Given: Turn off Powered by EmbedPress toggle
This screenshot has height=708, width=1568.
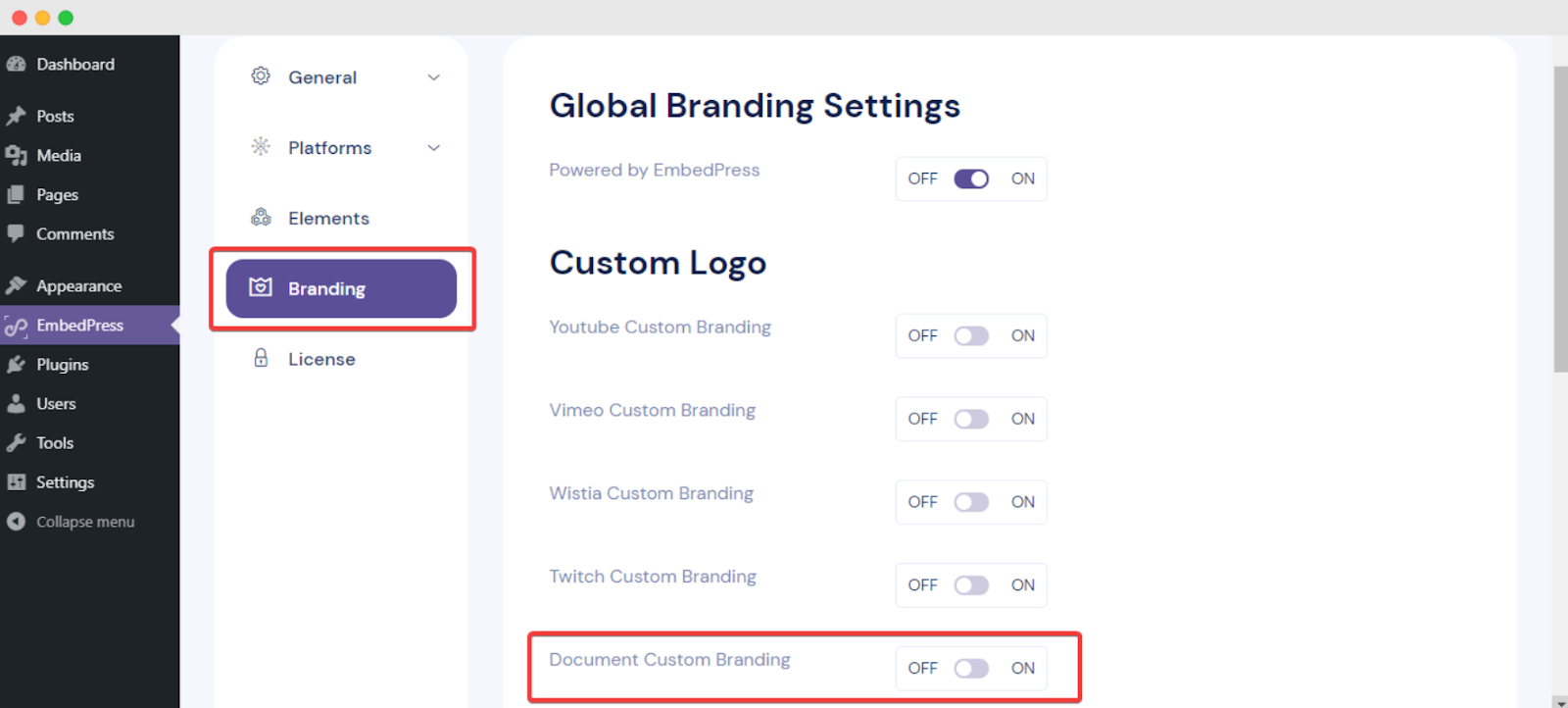Looking at the screenshot, I should click(971, 178).
